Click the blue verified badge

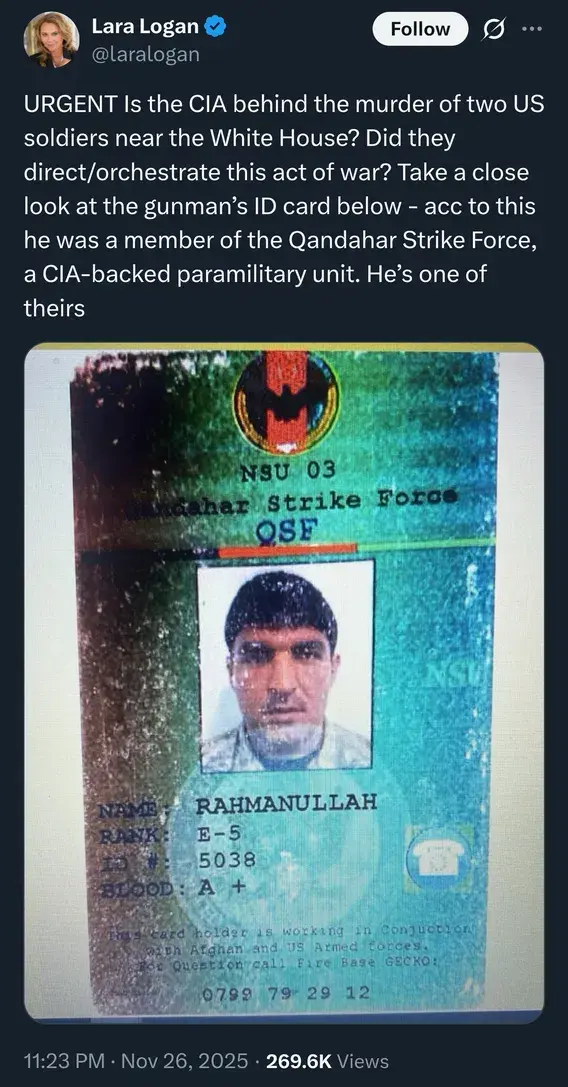(216, 27)
